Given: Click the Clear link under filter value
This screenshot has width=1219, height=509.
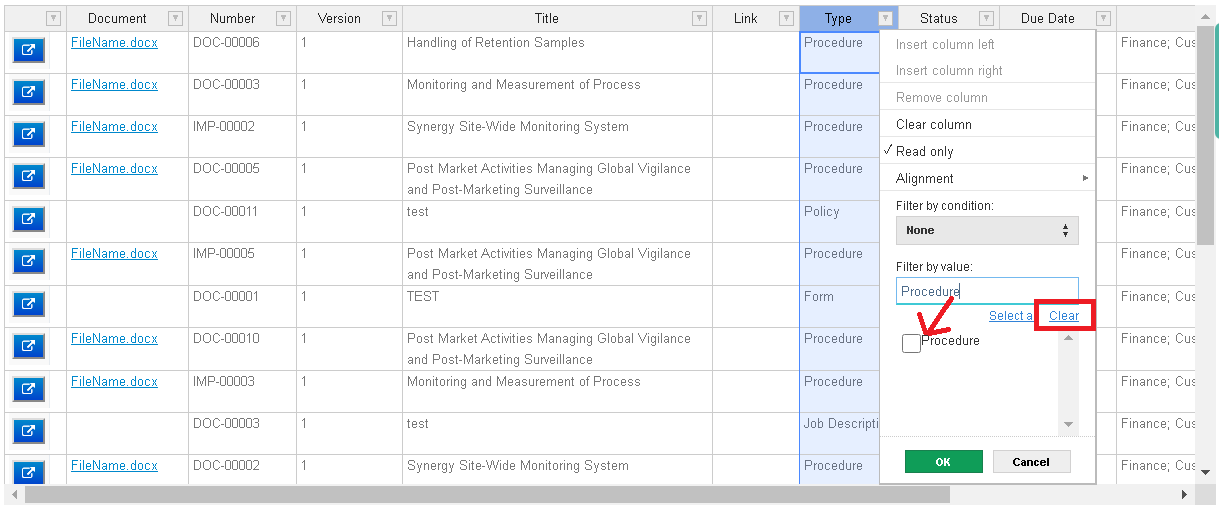Looking at the screenshot, I should point(1064,315).
